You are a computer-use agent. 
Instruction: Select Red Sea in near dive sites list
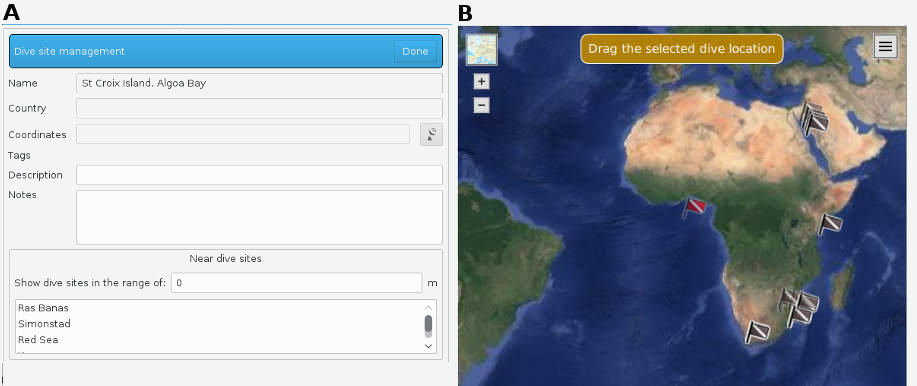pos(38,340)
